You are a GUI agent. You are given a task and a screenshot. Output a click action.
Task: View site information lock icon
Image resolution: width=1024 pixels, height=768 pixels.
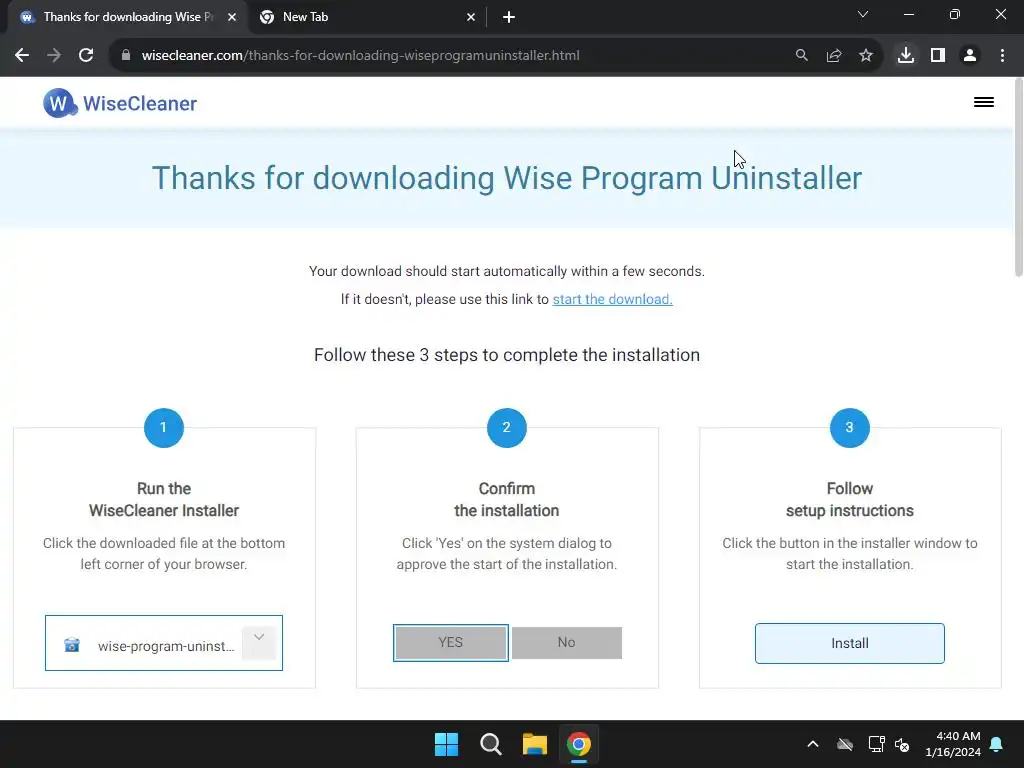click(126, 56)
